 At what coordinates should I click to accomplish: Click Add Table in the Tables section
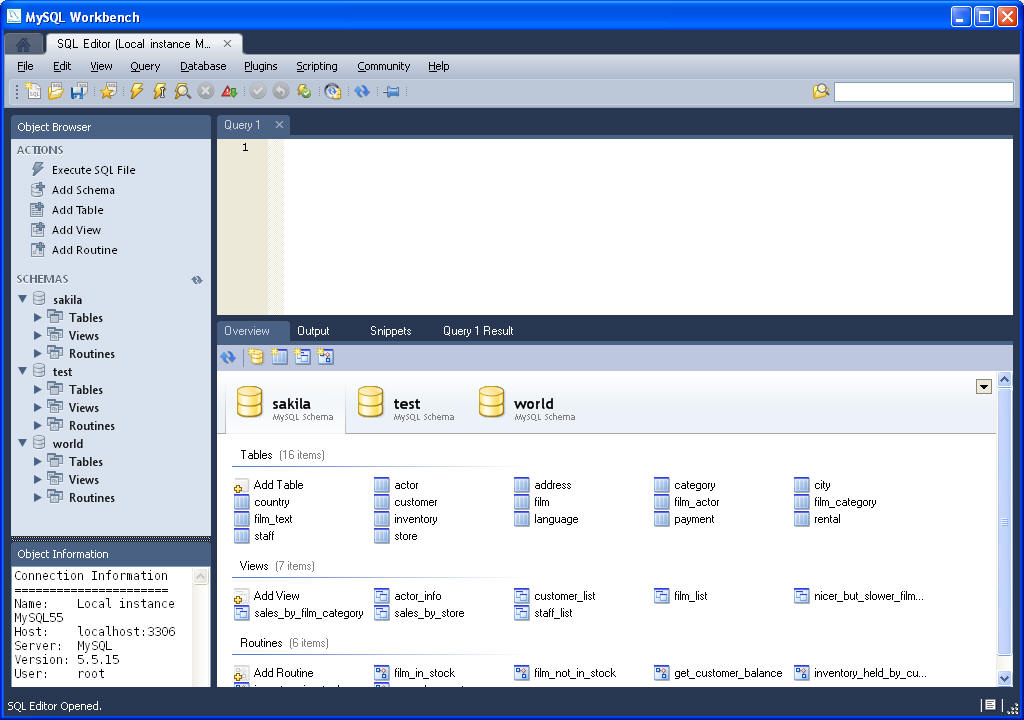pyautogui.click(x=269, y=485)
